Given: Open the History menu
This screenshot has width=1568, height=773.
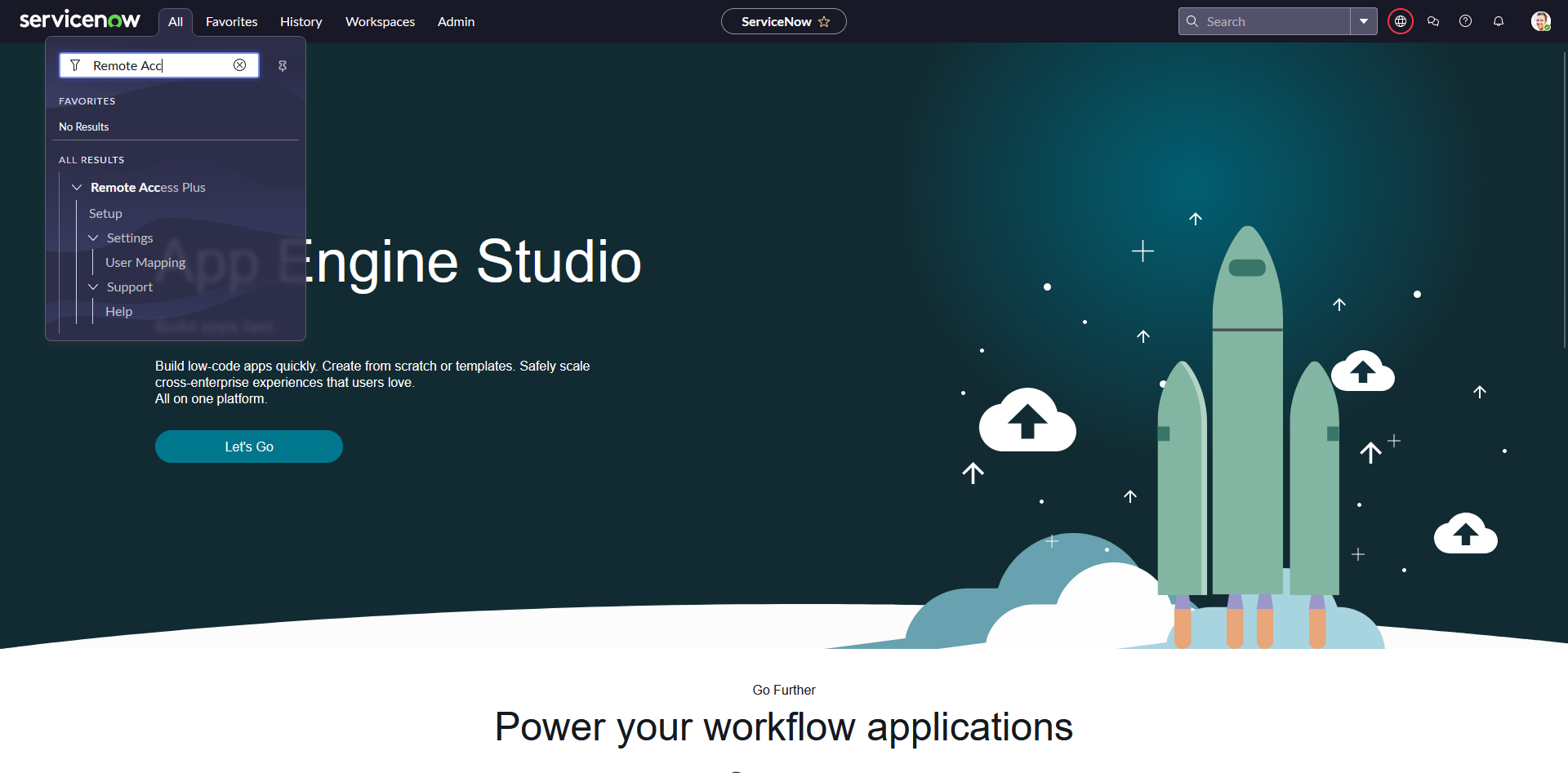Looking at the screenshot, I should (x=301, y=22).
